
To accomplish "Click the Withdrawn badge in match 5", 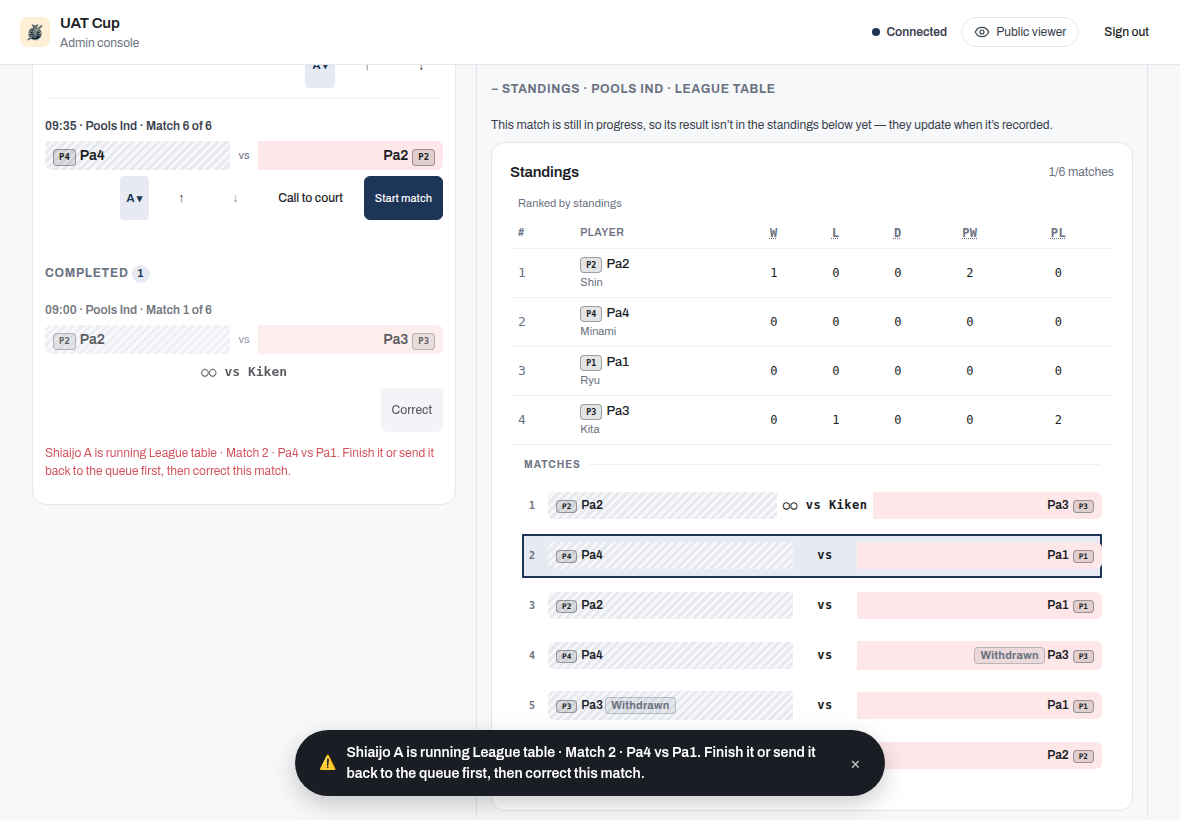I will point(640,706).
